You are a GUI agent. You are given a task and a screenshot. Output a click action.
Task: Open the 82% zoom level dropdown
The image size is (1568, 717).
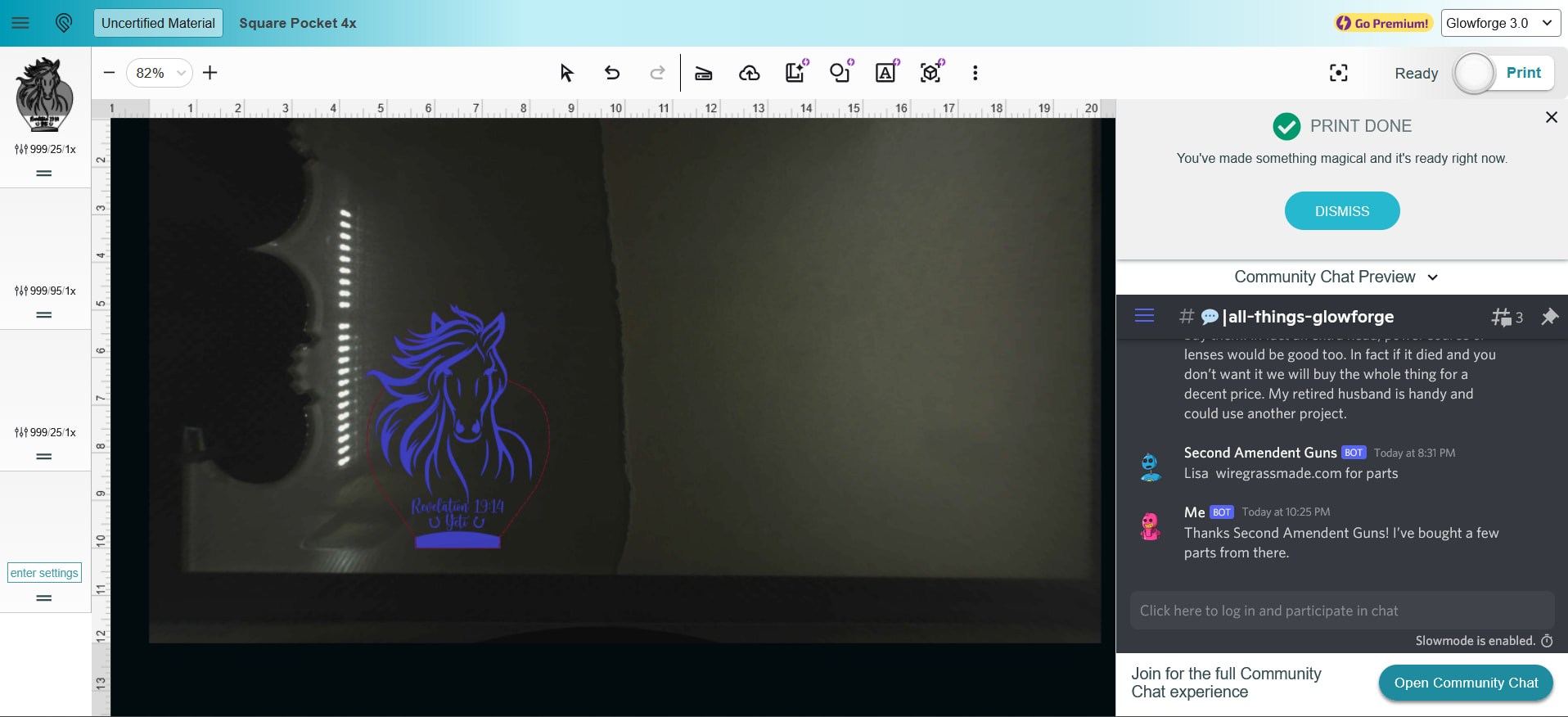point(160,73)
